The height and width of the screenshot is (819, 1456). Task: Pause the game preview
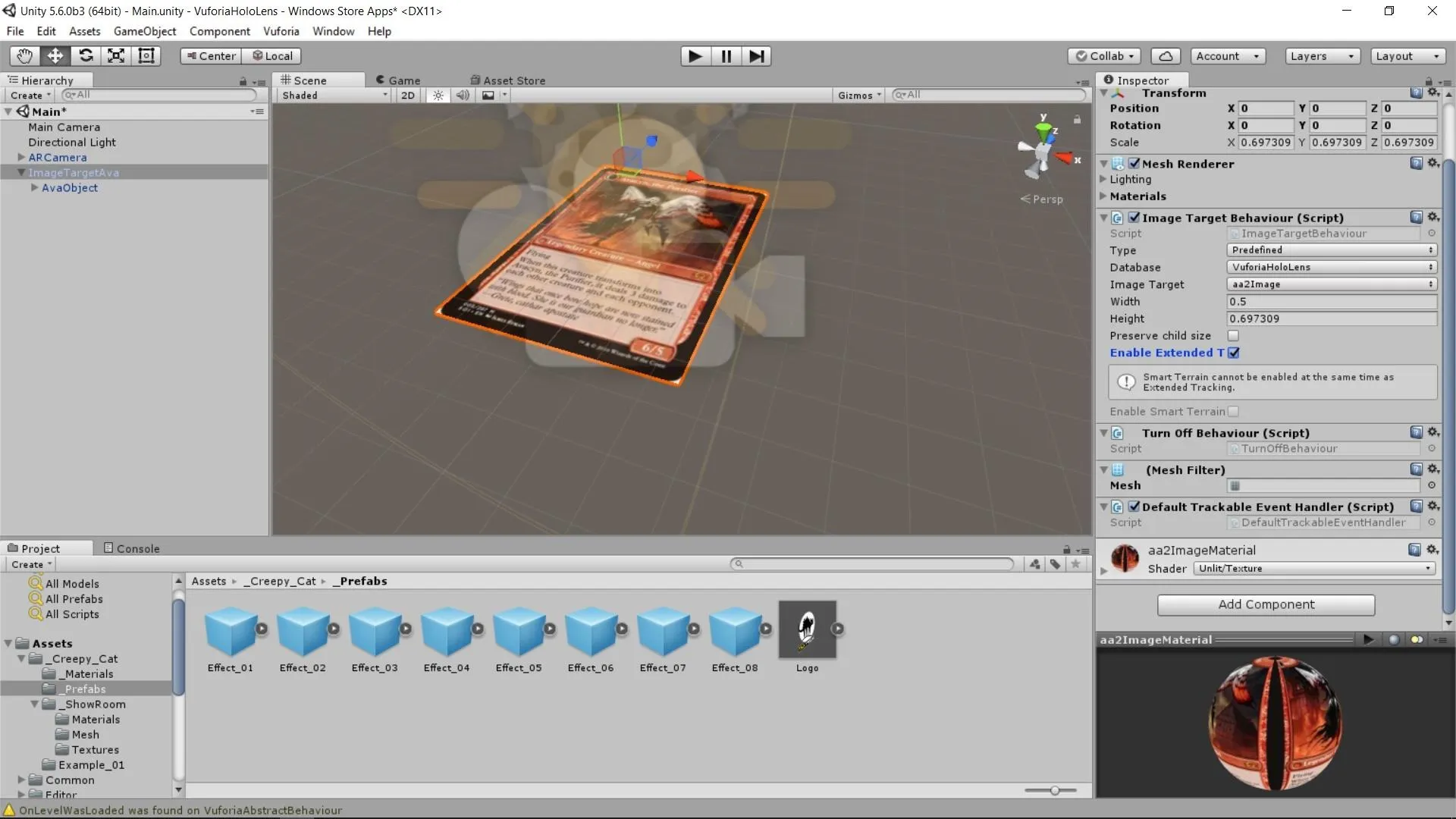point(726,56)
